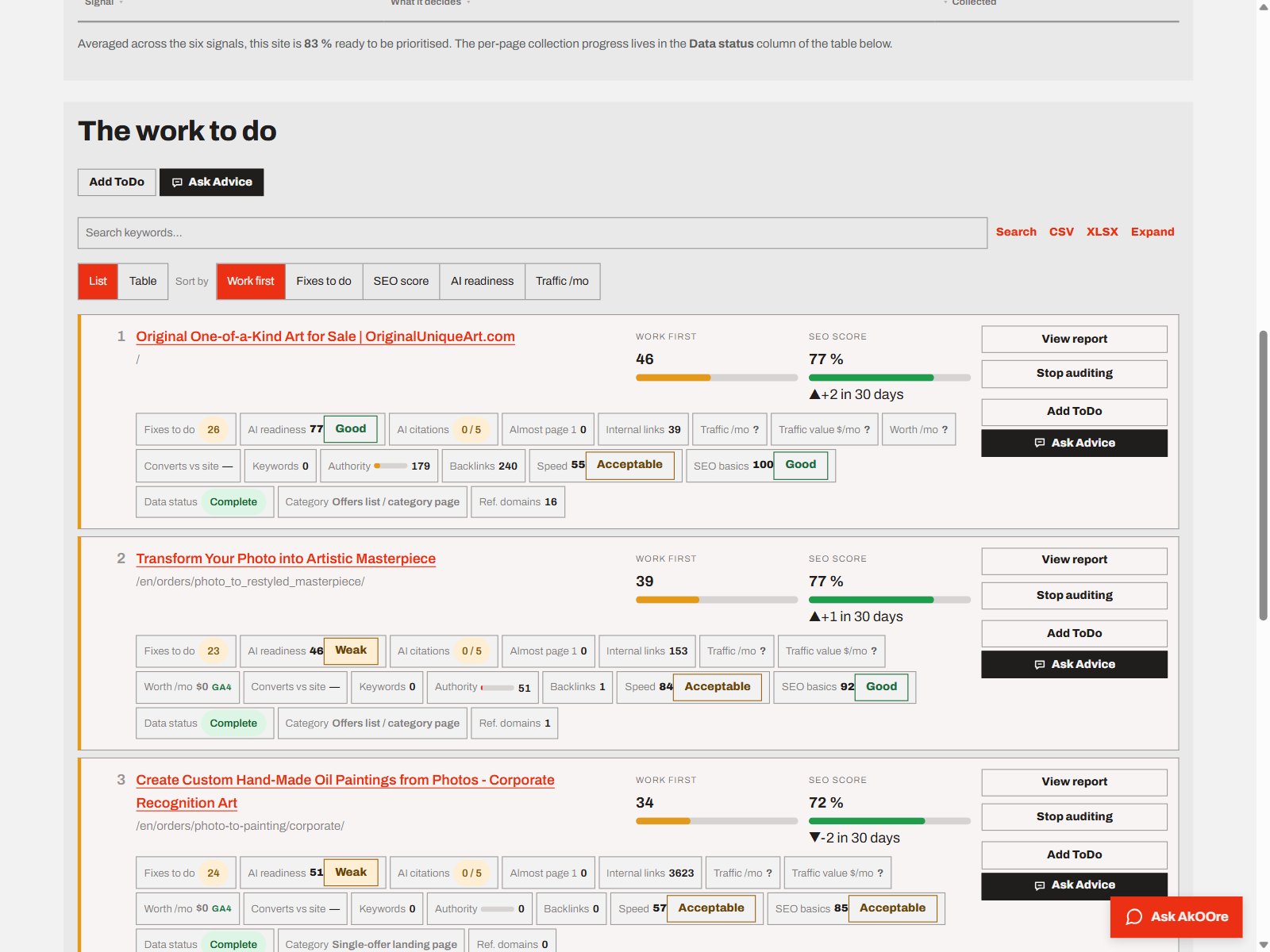Open the Create Custom Hand-Made Oil Paintings link
Image resolution: width=1270 pixels, height=952 pixels.
point(345,791)
